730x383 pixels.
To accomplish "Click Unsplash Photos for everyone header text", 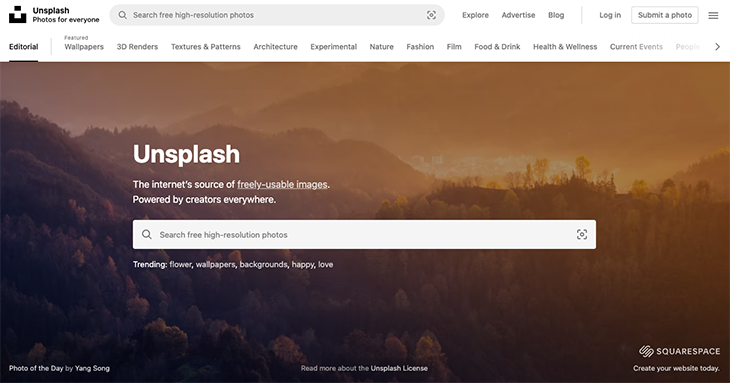I will (x=66, y=15).
